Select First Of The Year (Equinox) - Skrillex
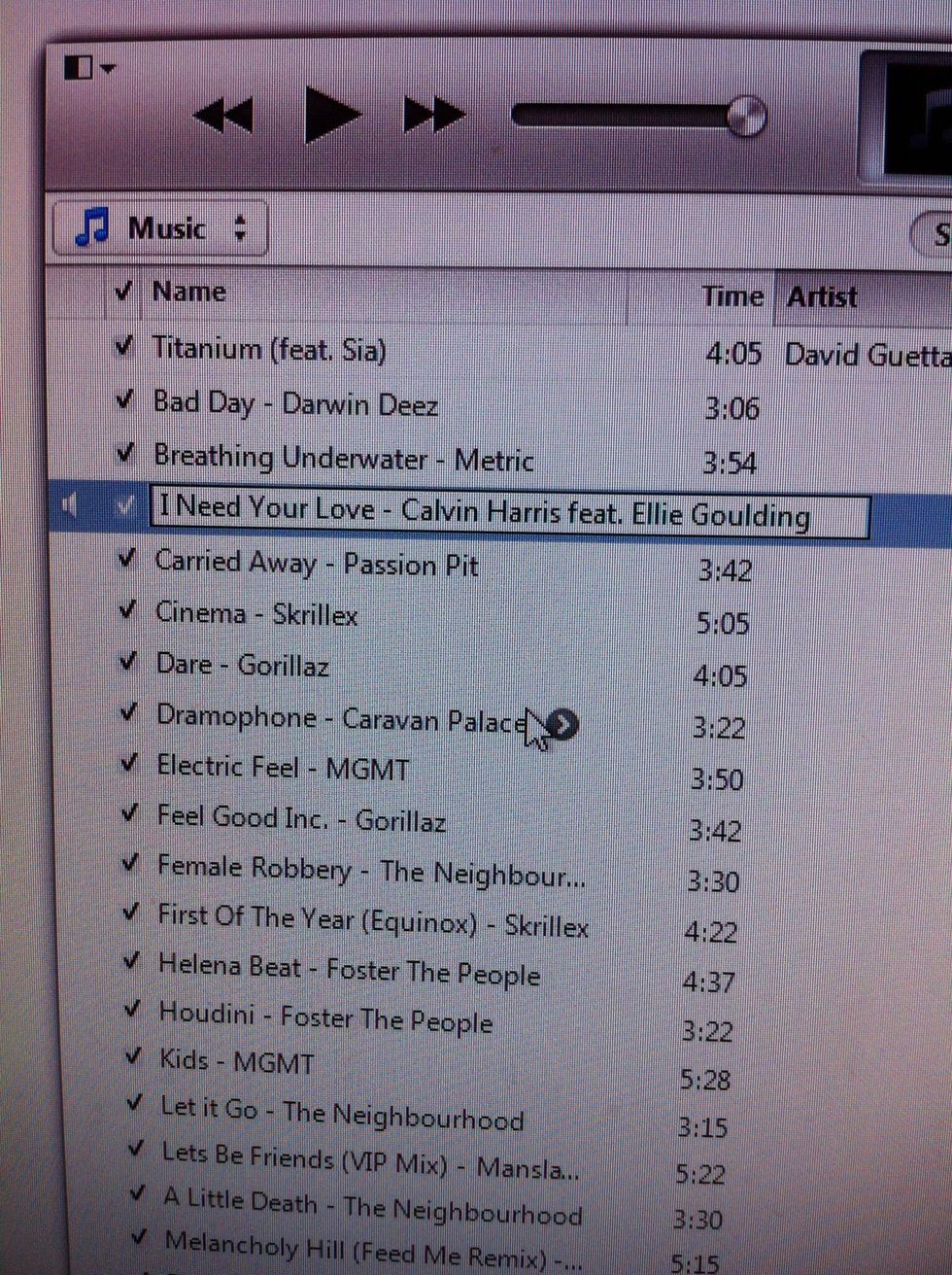 pyautogui.click(x=374, y=920)
